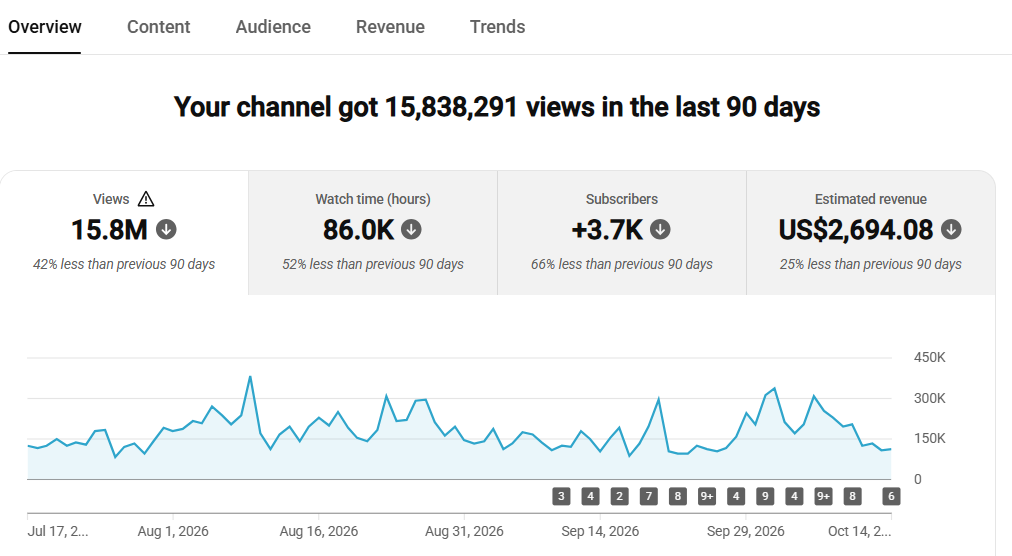Select the Subscribers metric card

click(622, 233)
